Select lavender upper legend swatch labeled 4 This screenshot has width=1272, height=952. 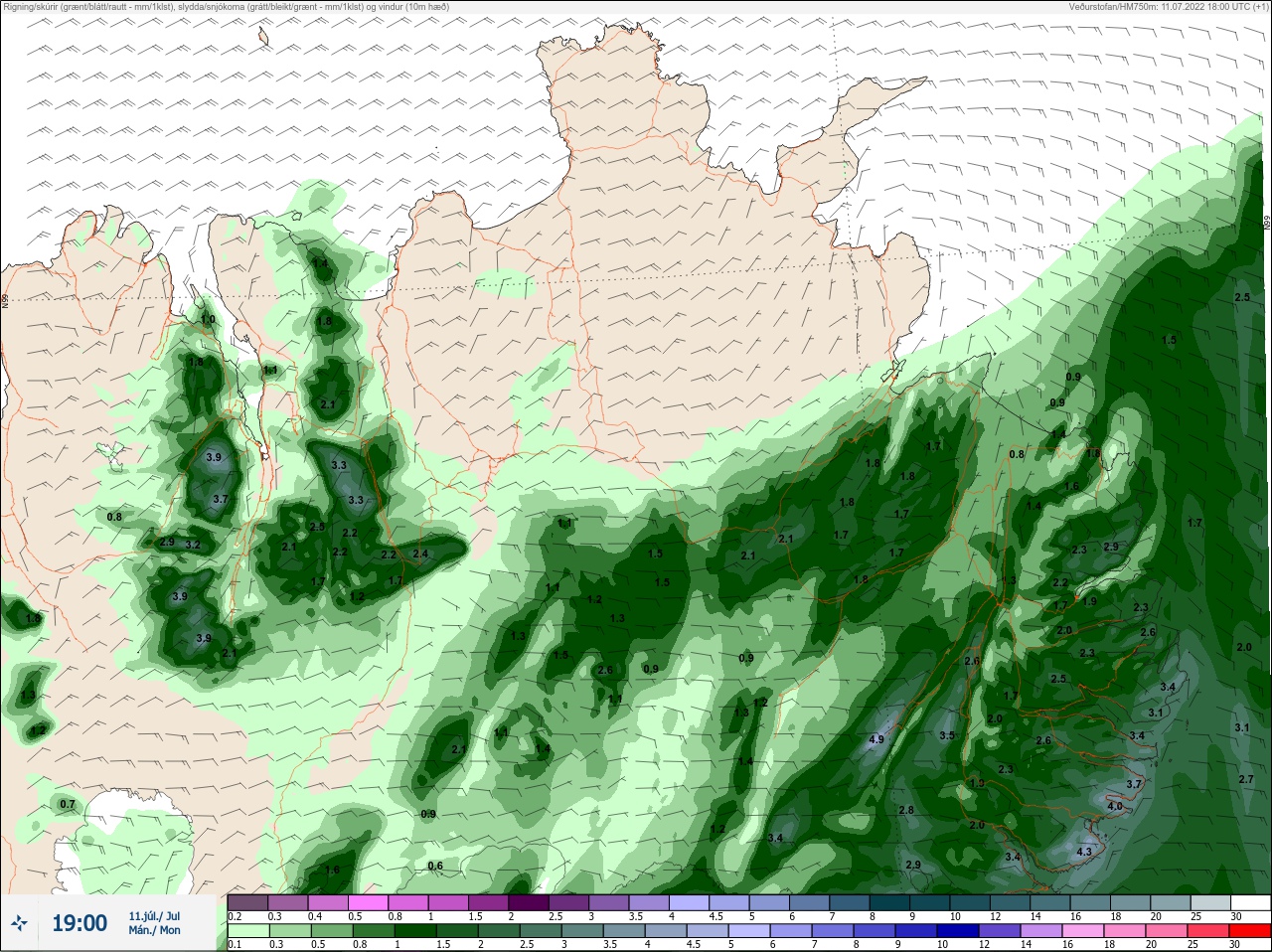tap(691, 902)
